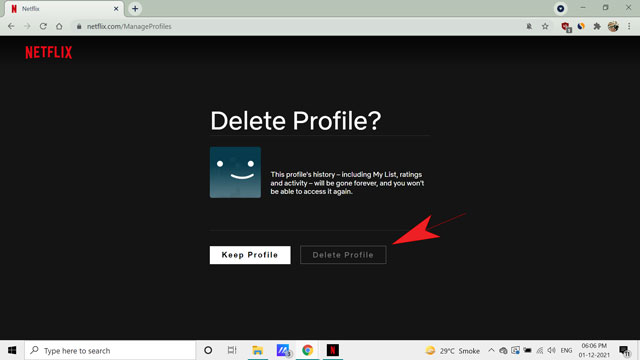Show hidden system tray icons
640x360 pixels.
point(491,351)
